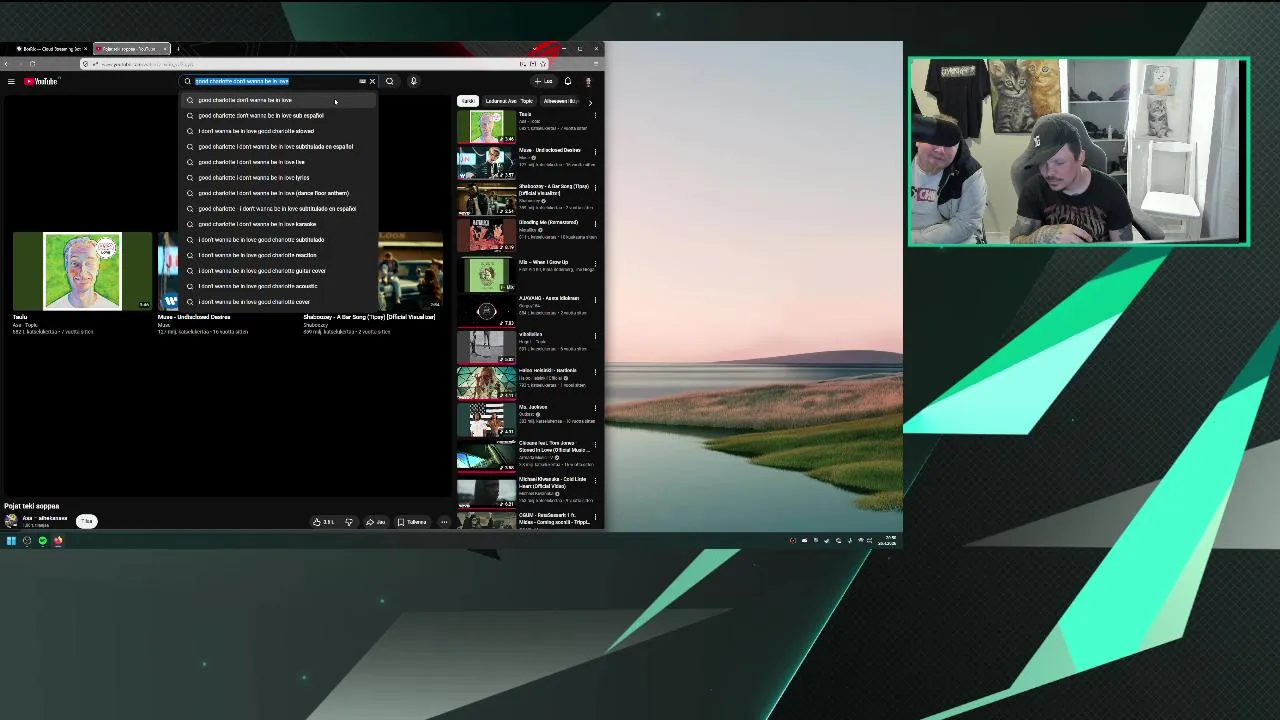Reload the page in browser toolbar

coord(32,64)
